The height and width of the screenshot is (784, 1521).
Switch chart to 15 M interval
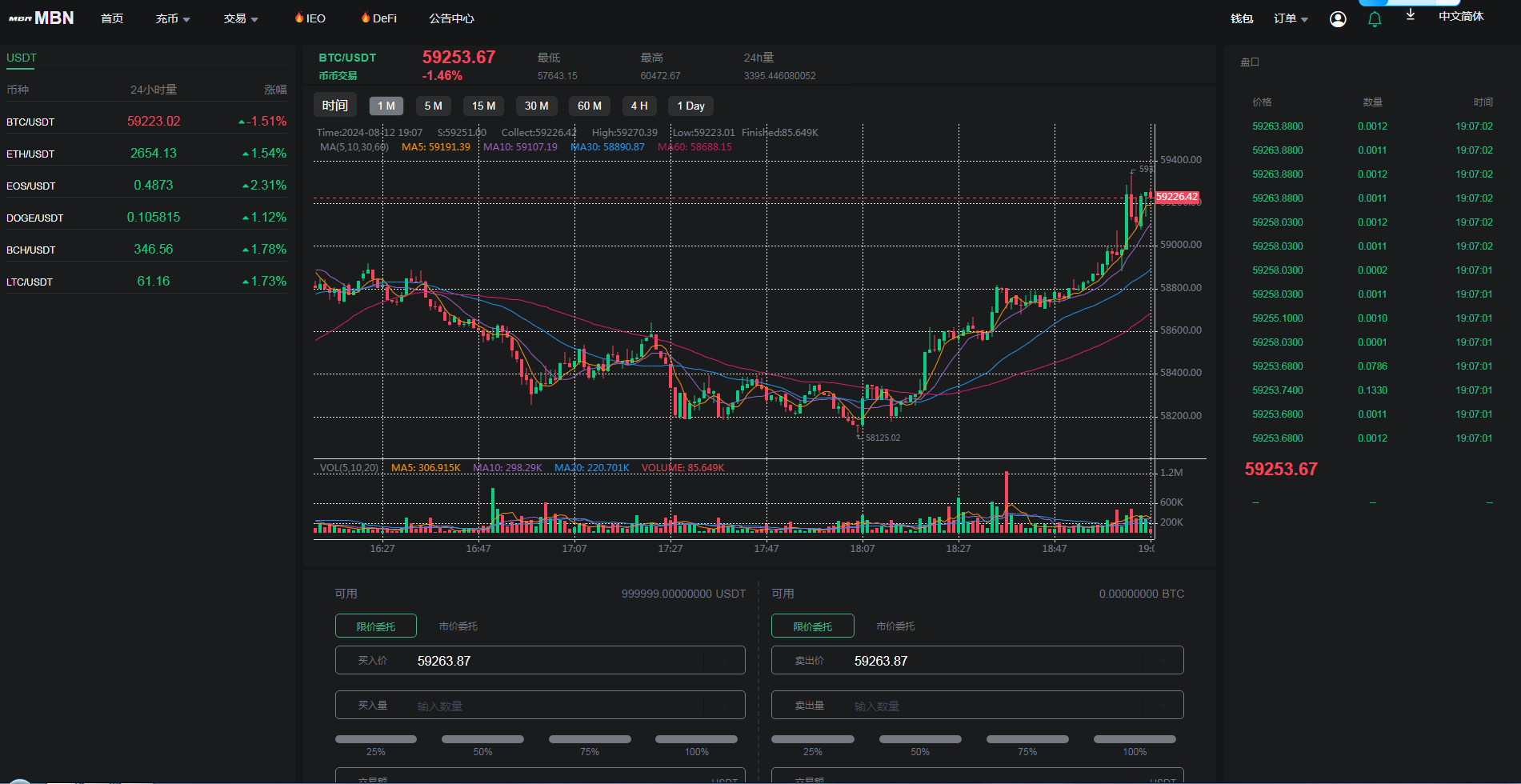click(x=483, y=106)
